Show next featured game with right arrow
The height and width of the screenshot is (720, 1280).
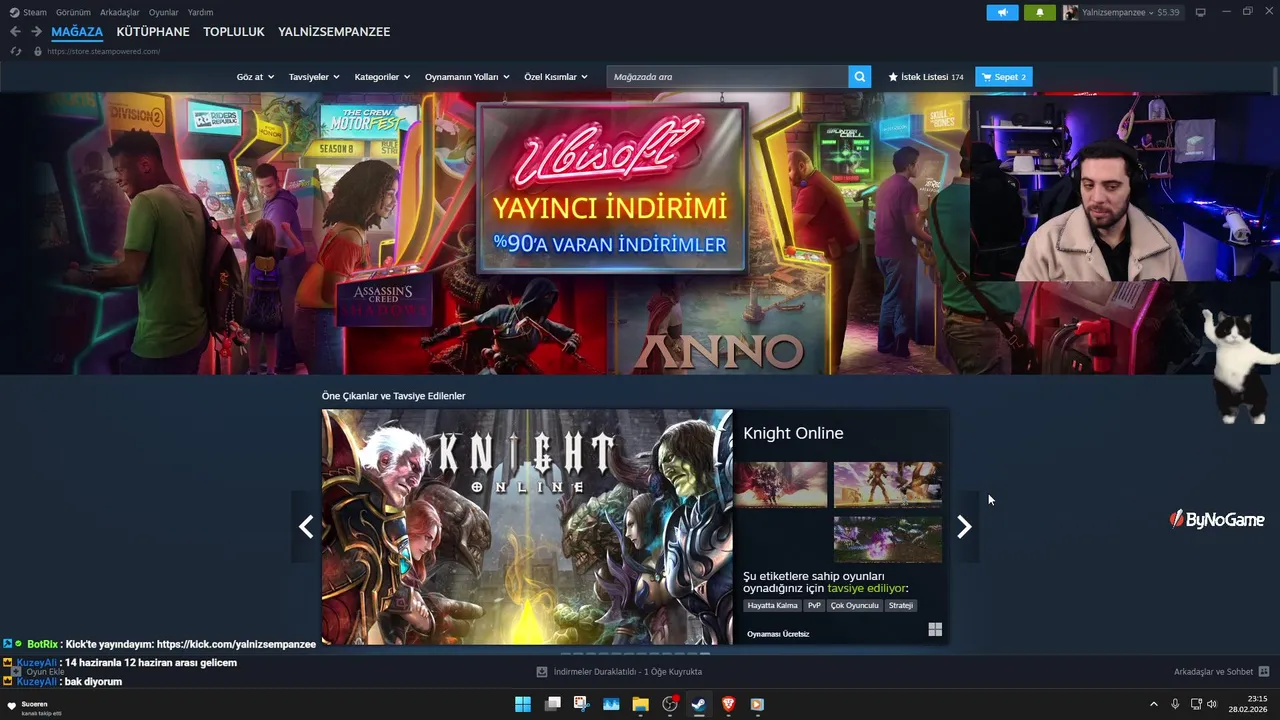pyautogui.click(x=964, y=526)
